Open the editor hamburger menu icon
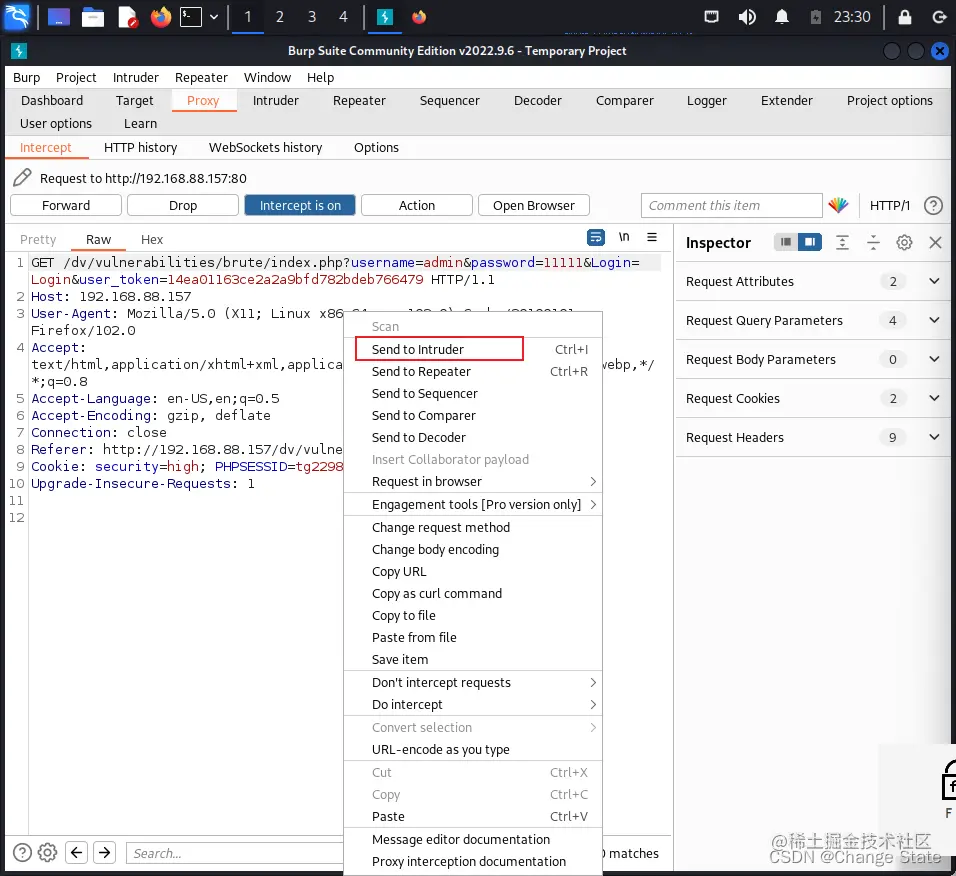This screenshot has width=956, height=876. (652, 237)
